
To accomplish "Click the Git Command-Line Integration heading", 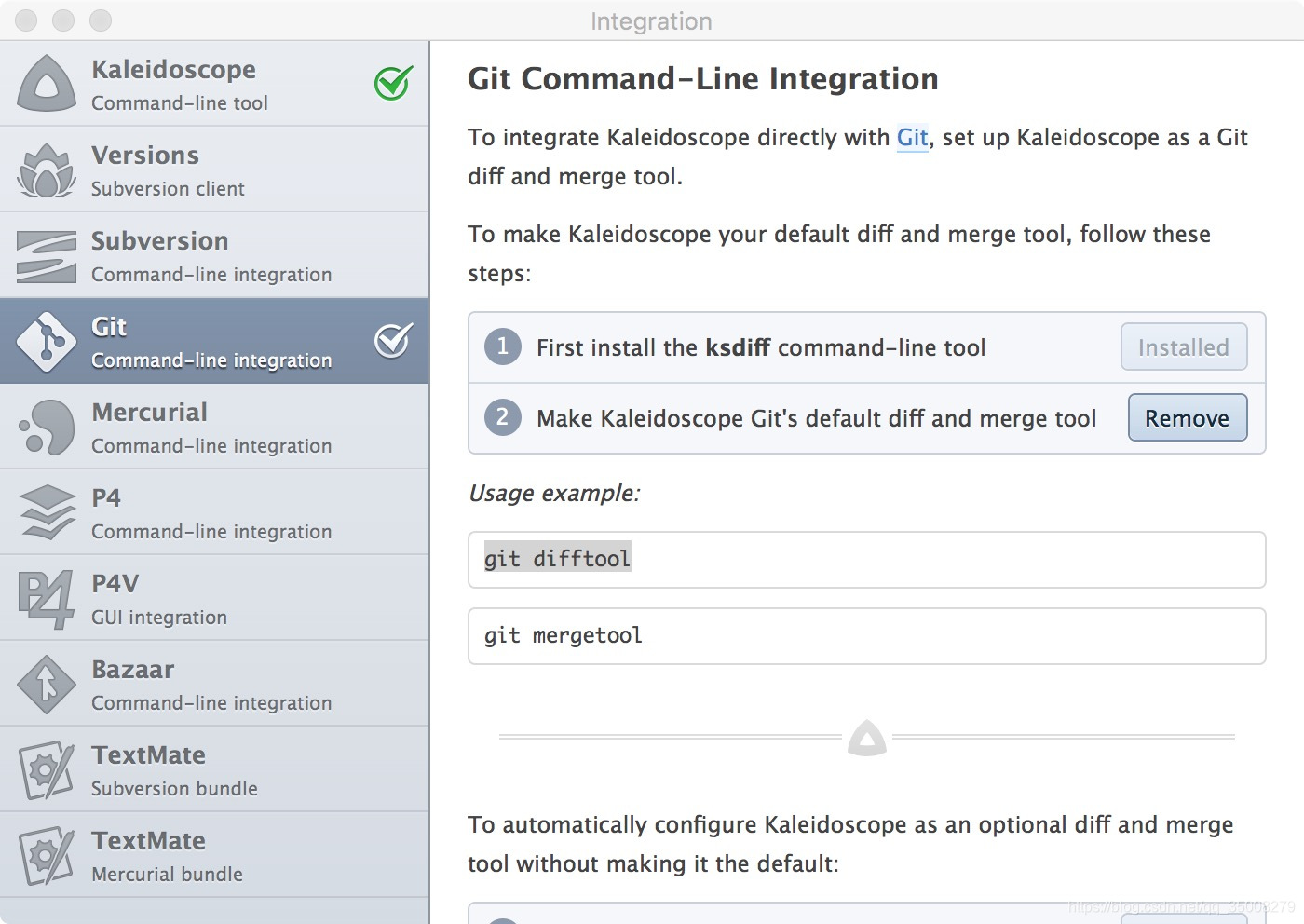I will pos(703,79).
